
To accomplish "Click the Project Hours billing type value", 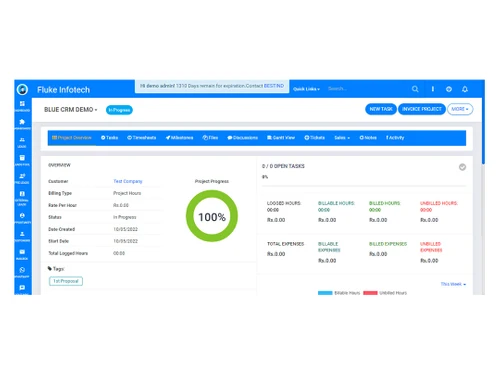I will pyautogui.click(x=127, y=193).
